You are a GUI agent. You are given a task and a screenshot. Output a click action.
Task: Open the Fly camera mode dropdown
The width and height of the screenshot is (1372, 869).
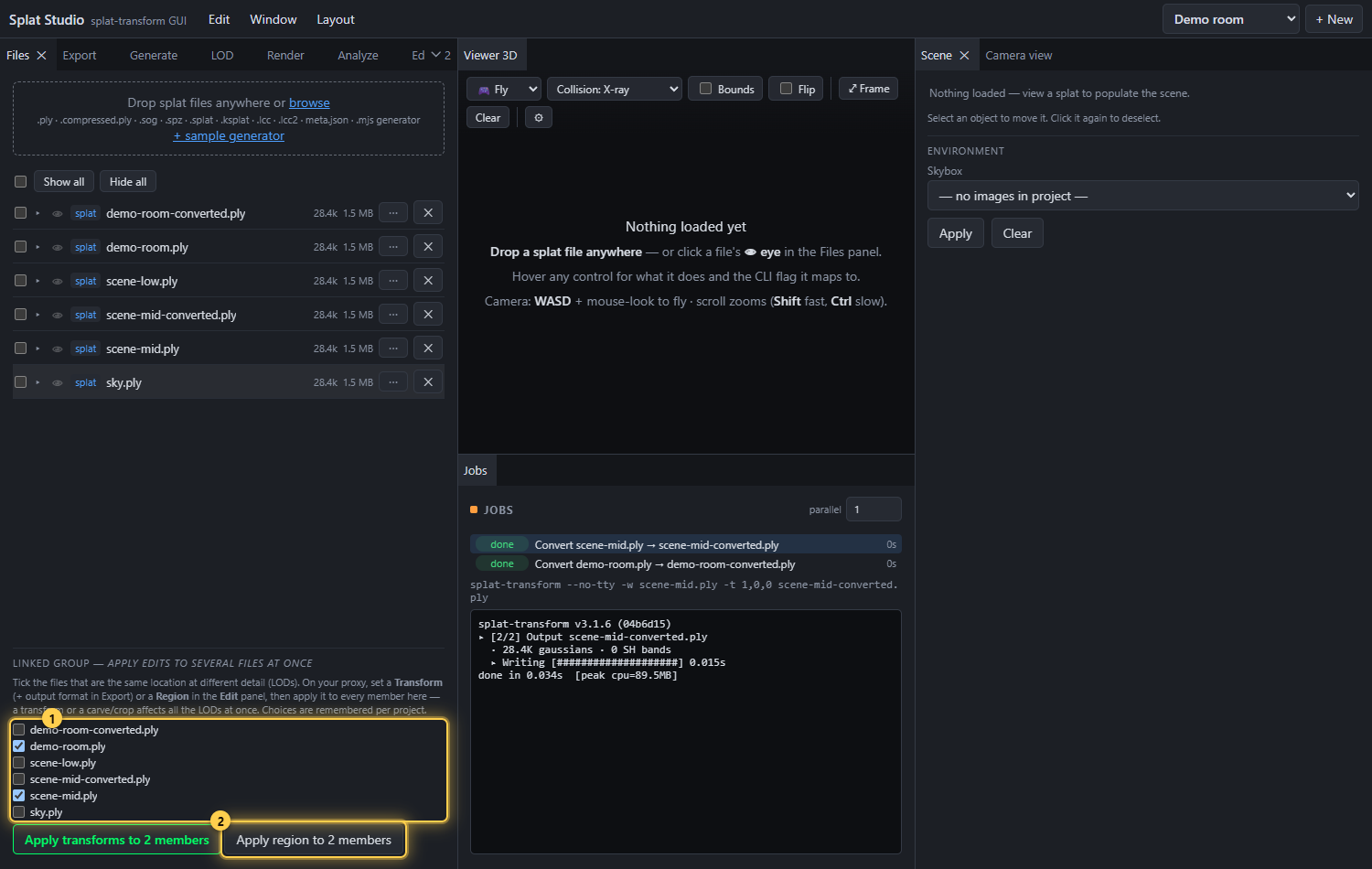504,89
